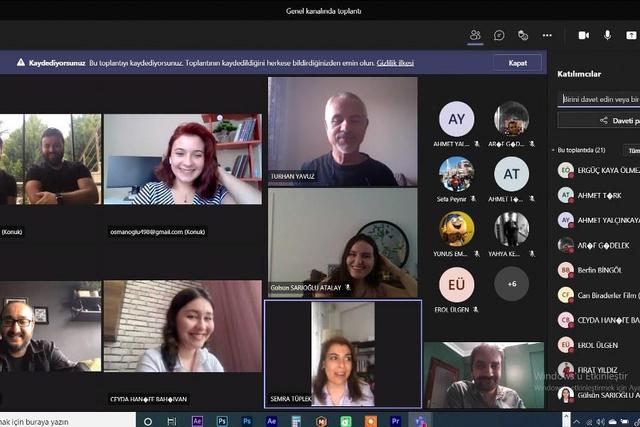Open the volume icon in system tray

coord(600,422)
